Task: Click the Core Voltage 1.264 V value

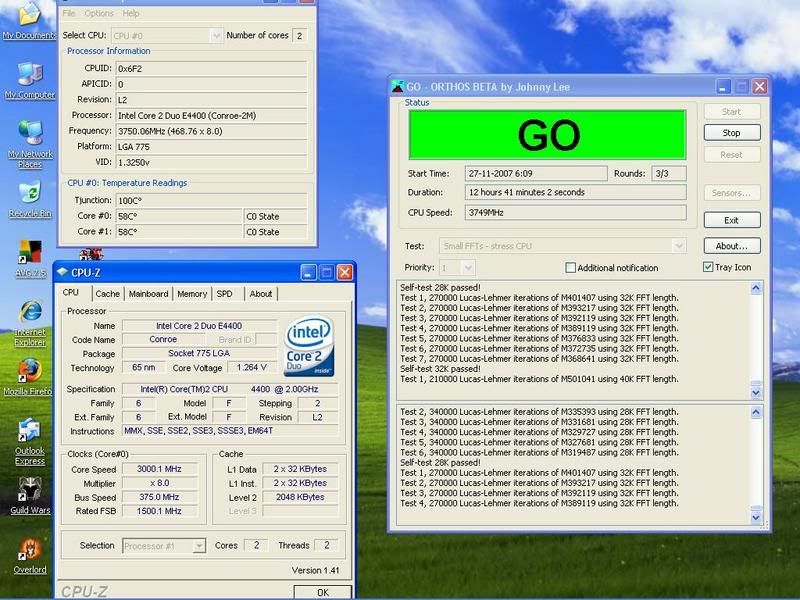Action: (252, 367)
